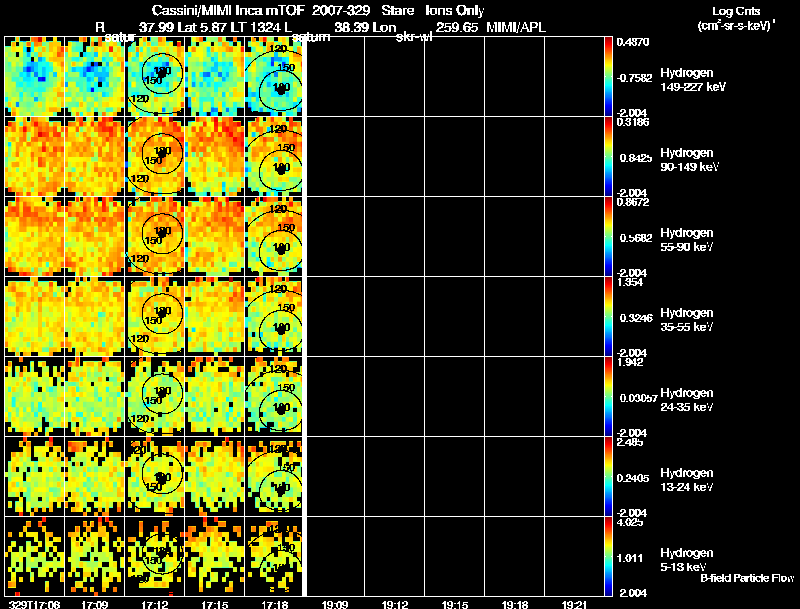Screen dimensions: 800x609
Task: Click the 17:12 time axis label
Action: tap(154, 604)
